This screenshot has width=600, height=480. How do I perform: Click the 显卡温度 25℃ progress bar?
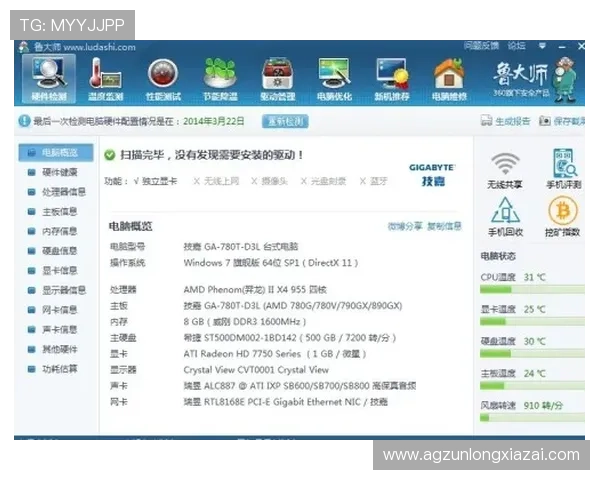(532, 322)
